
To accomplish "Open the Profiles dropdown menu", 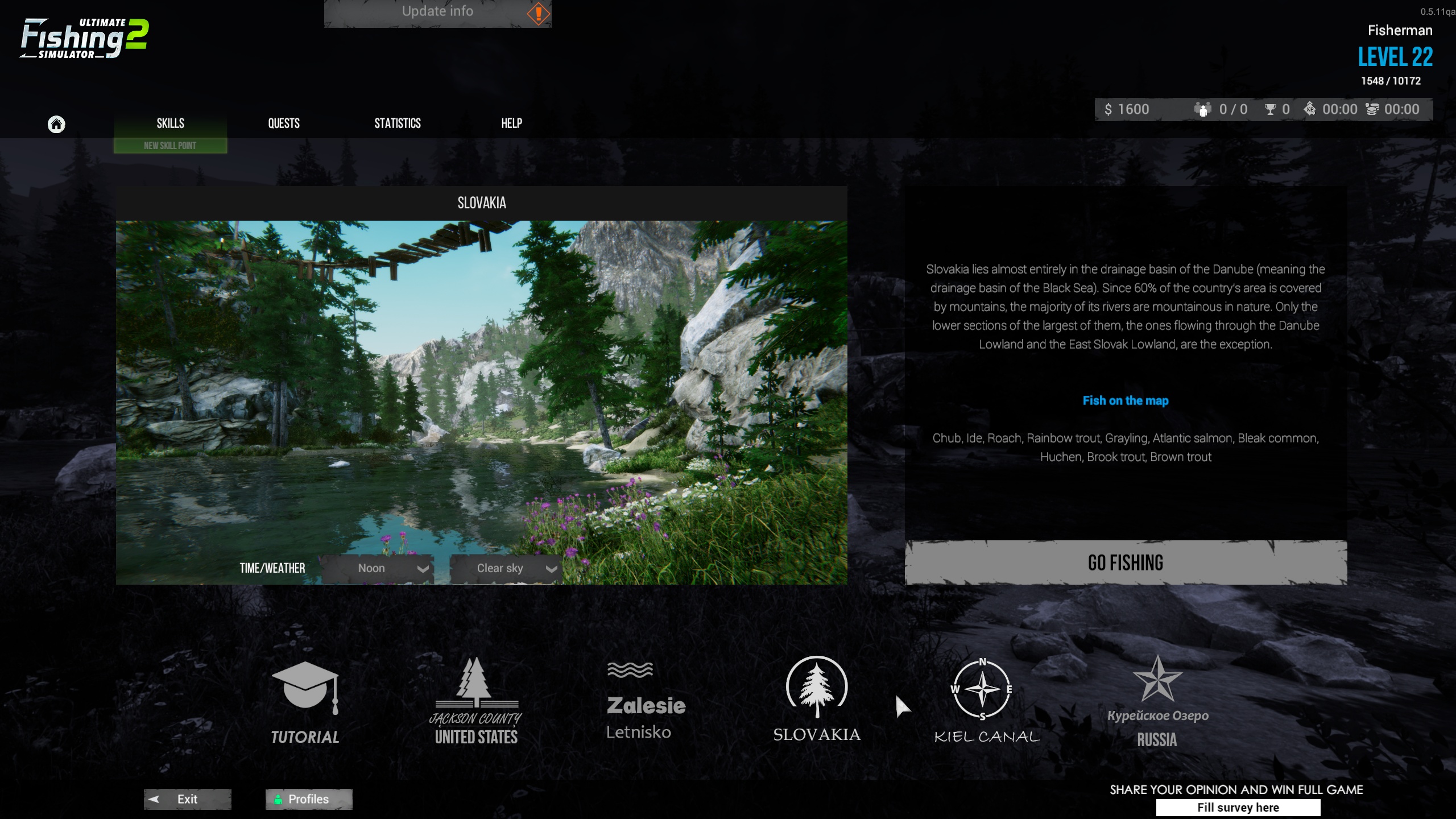I will (x=308, y=798).
